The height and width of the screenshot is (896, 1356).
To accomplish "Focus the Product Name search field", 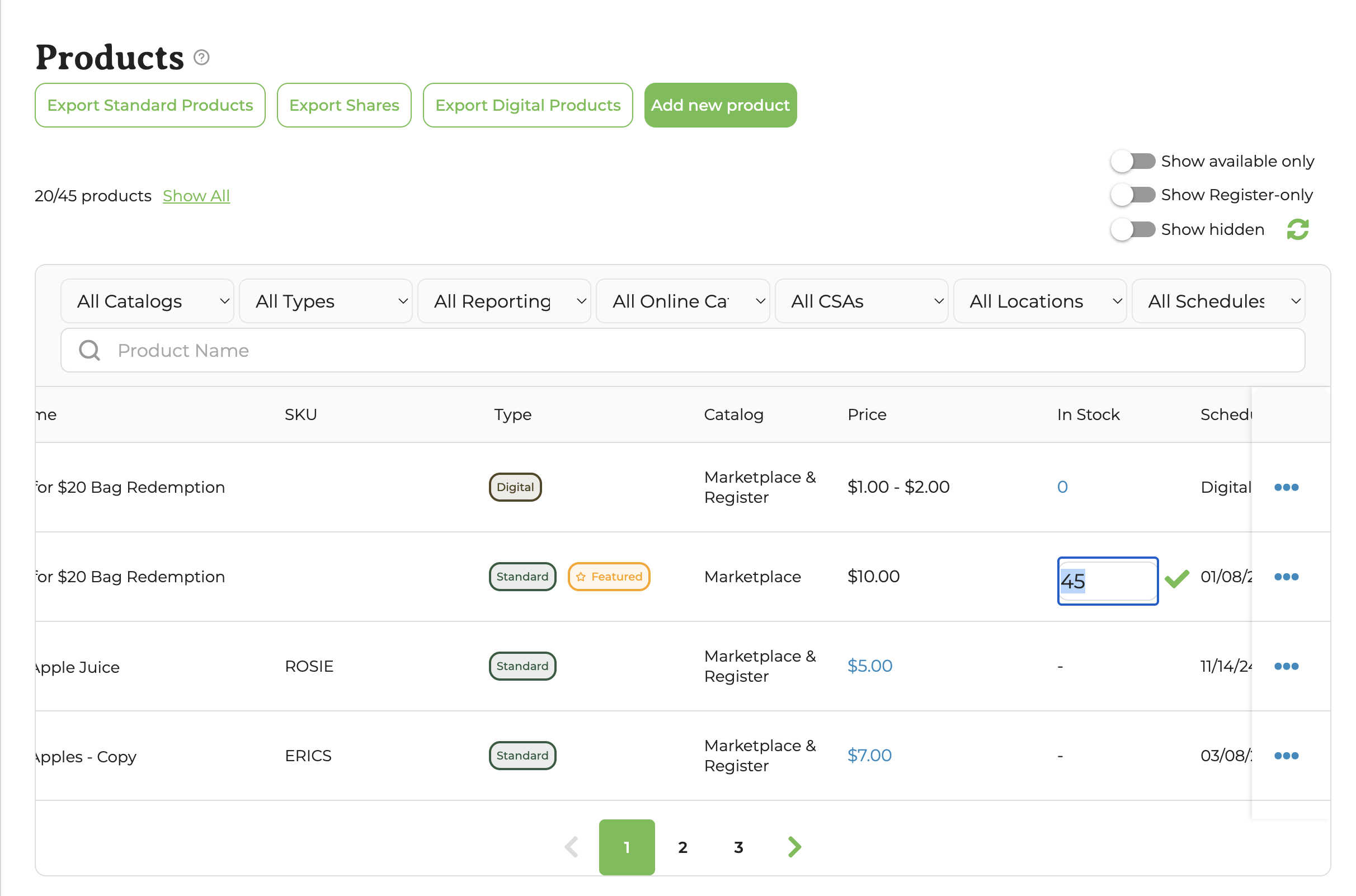I will [x=683, y=350].
